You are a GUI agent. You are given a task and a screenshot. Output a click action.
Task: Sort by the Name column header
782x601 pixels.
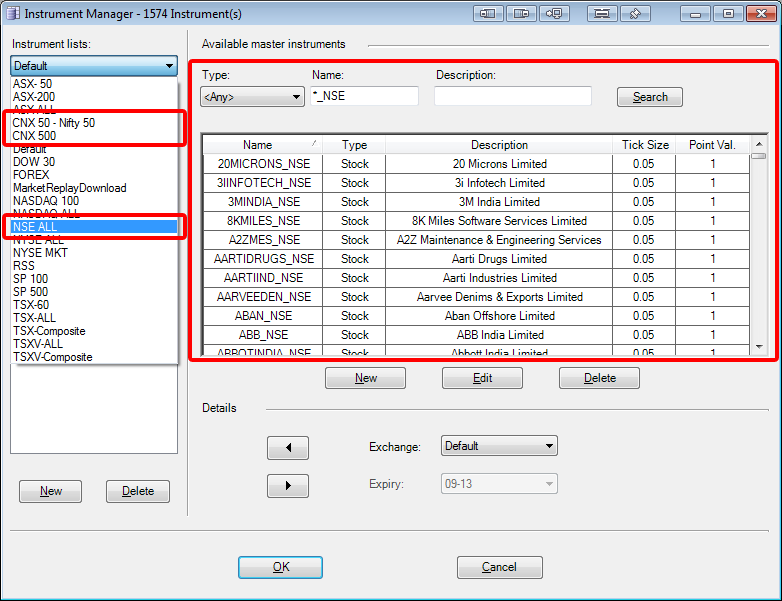263,145
